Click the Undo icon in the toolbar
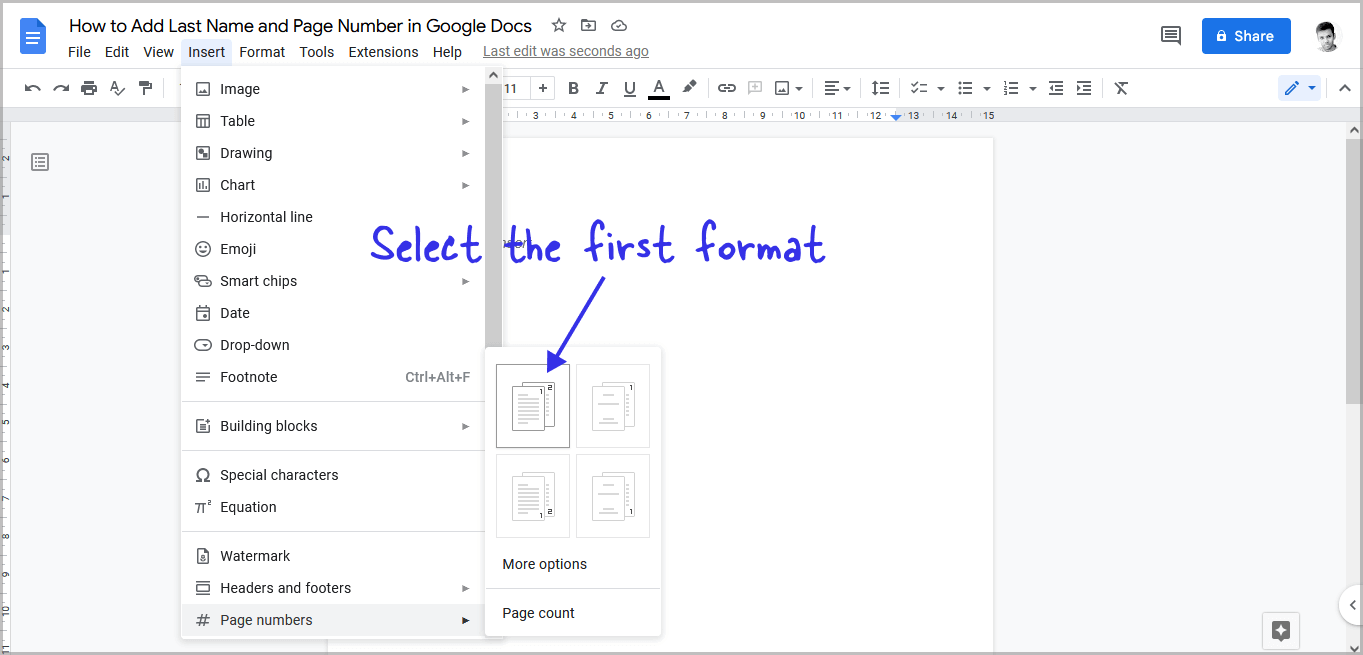Screen dimensions: 1363x655 (32, 88)
